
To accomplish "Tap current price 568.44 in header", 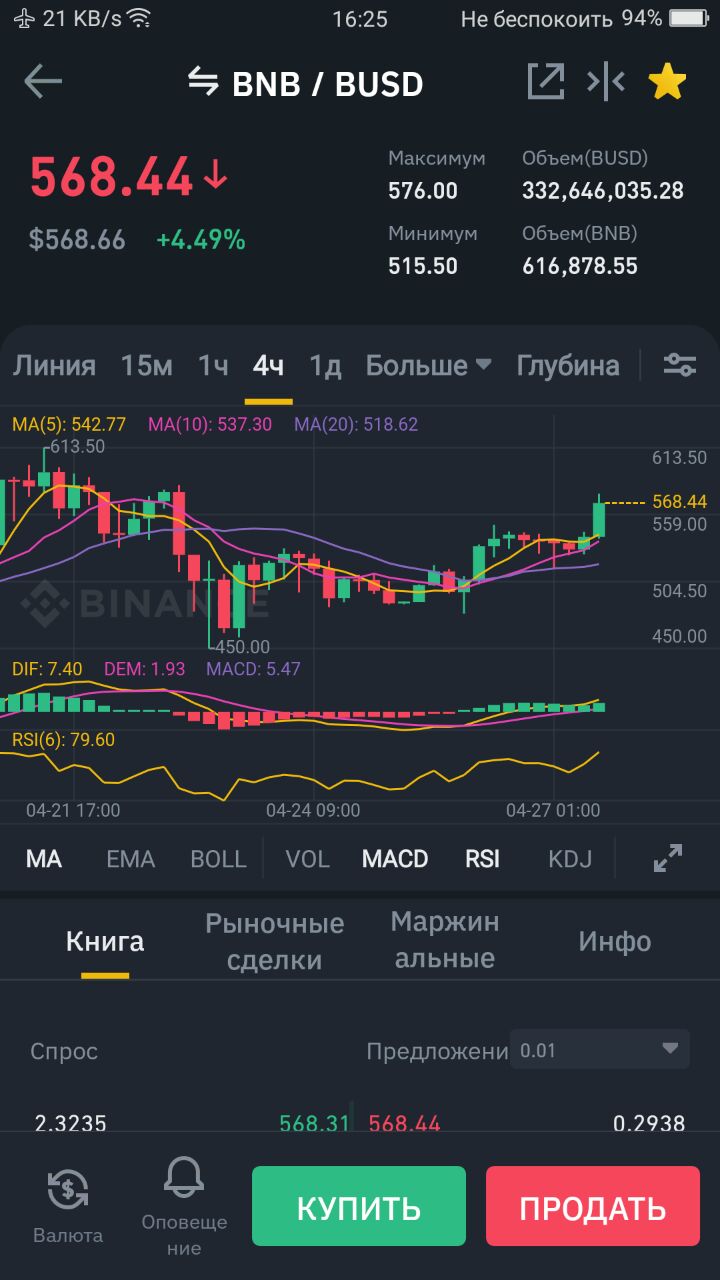I will (x=111, y=178).
